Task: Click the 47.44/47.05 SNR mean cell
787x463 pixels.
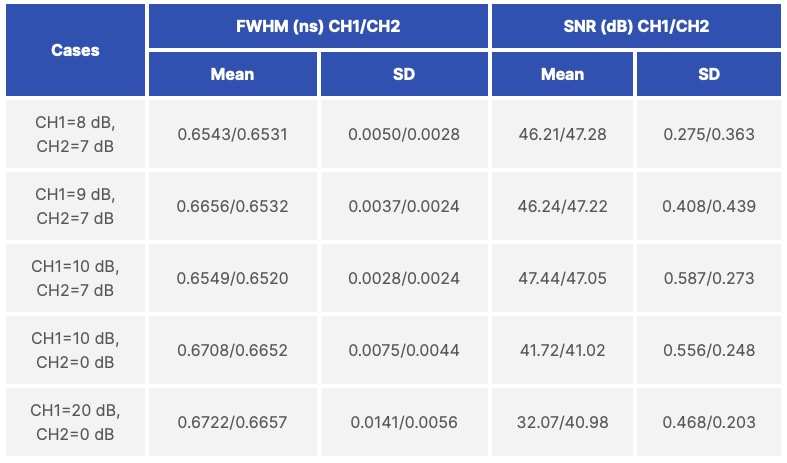Action: coord(562,278)
